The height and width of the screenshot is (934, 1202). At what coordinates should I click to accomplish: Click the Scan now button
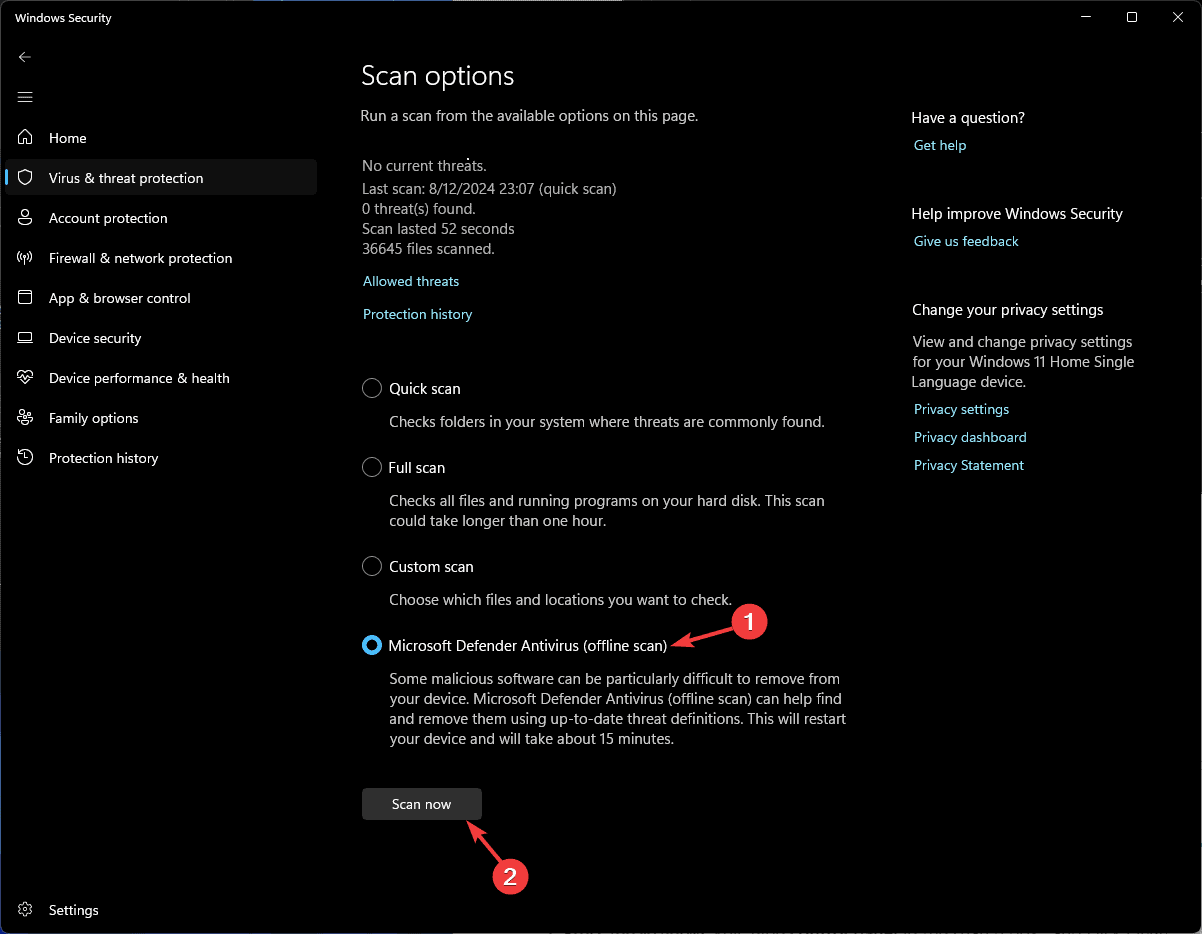point(422,804)
